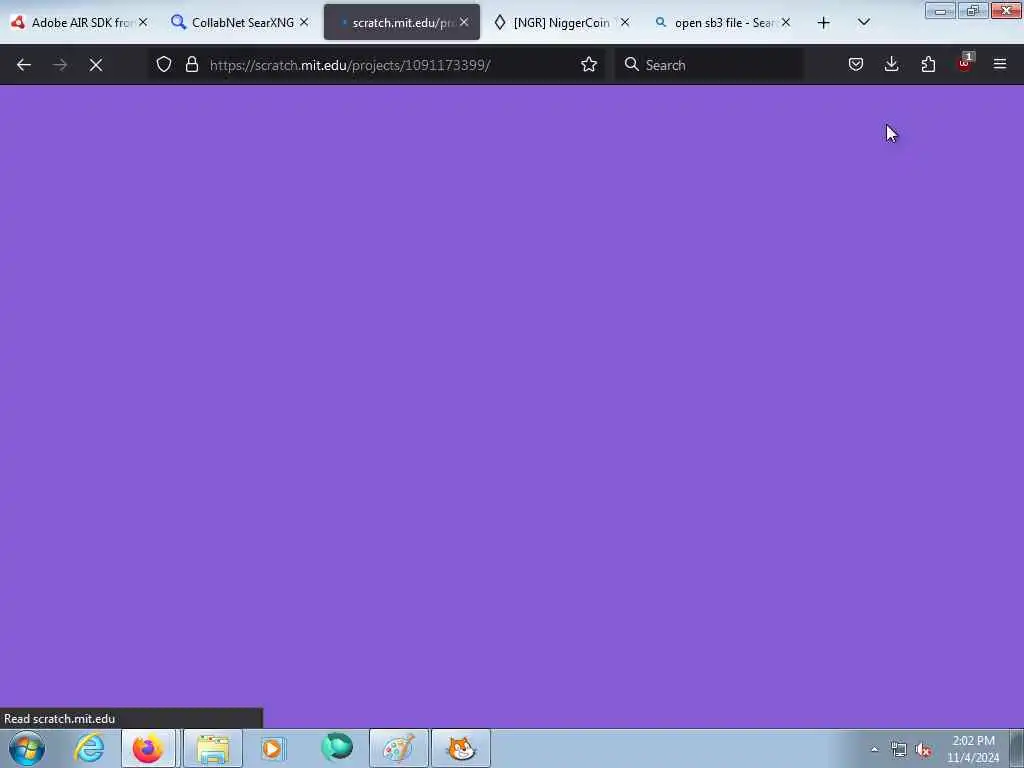This screenshot has height=768, width=1024.
Task: Select the scratch.mit.edu tab
Action: coord(402,23)
